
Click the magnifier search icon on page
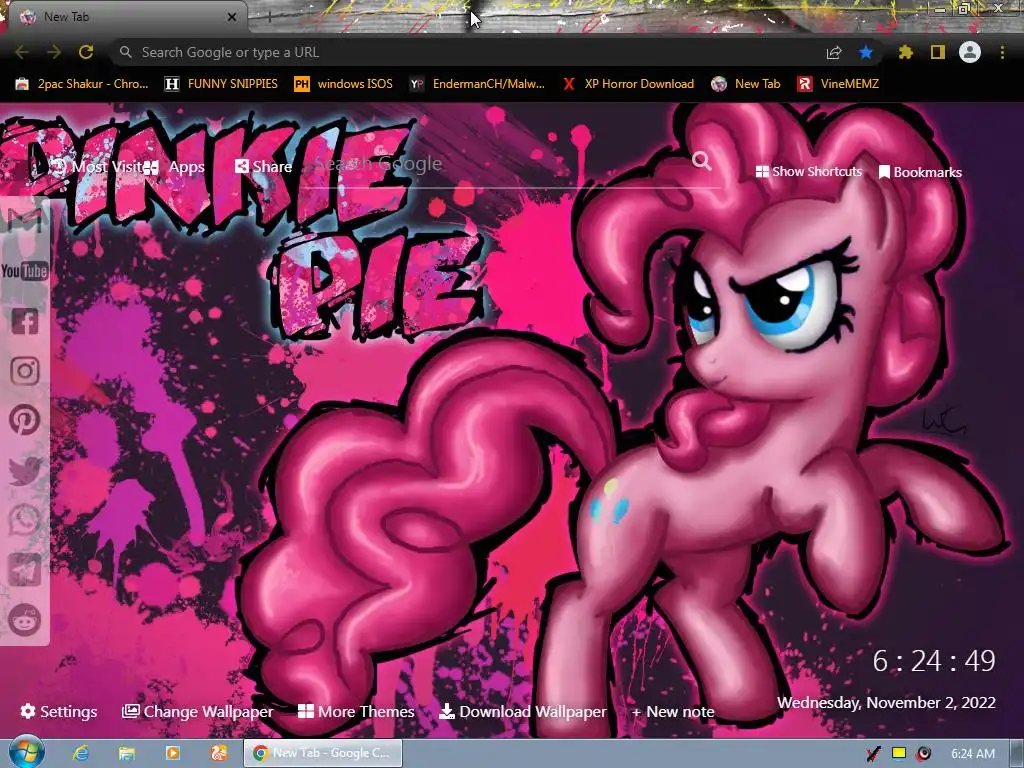pos(702,161)
